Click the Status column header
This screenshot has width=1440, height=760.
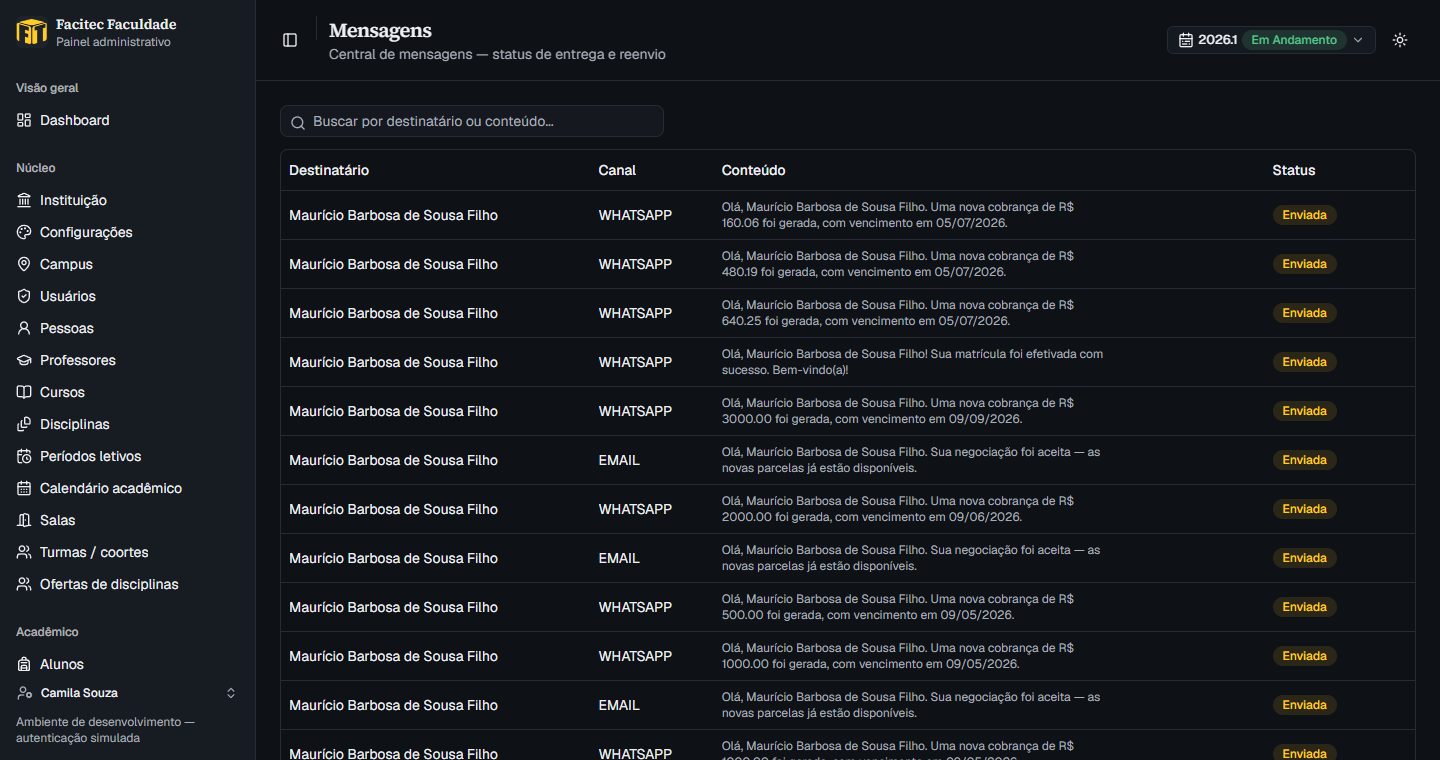(1294, 170)
